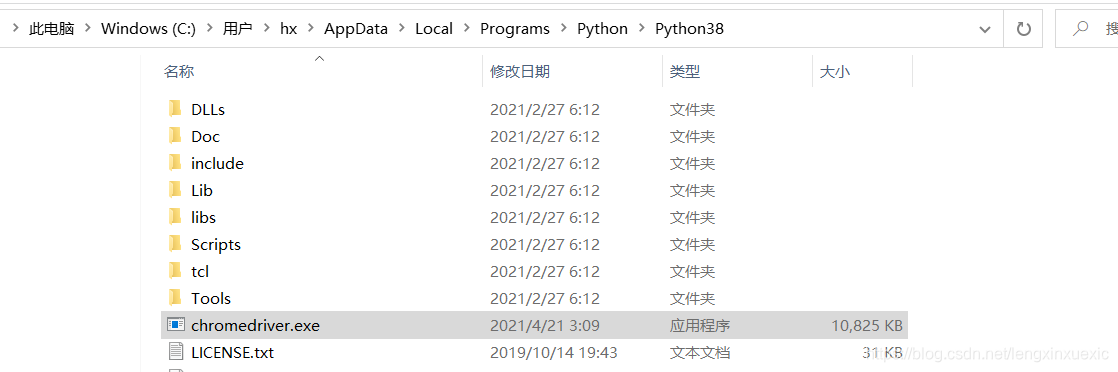Click the include folder icon

(x=175, y=163)
